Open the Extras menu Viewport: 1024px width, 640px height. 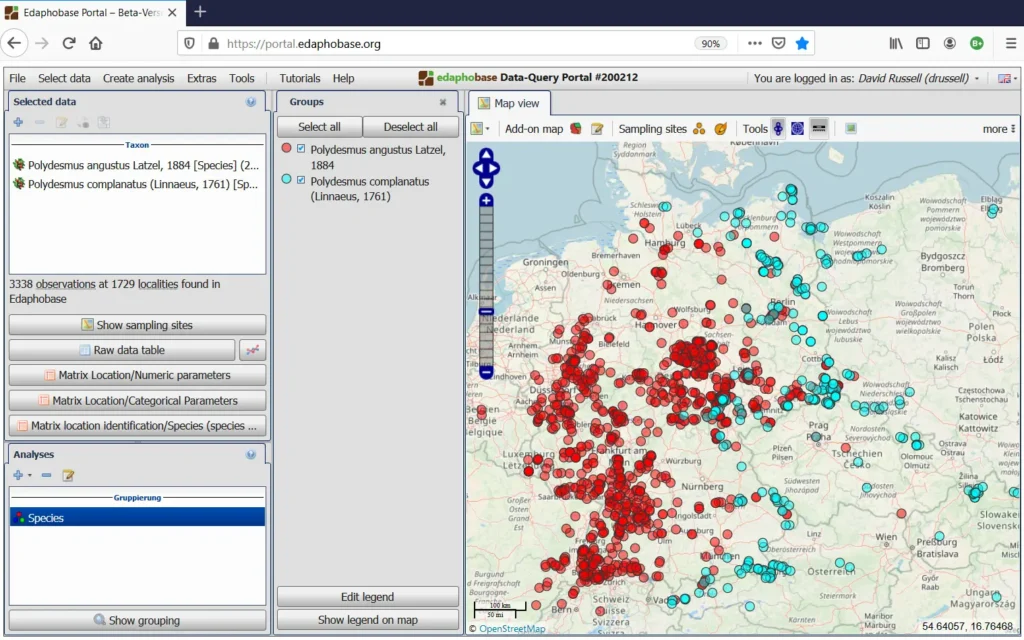point(201,78)
